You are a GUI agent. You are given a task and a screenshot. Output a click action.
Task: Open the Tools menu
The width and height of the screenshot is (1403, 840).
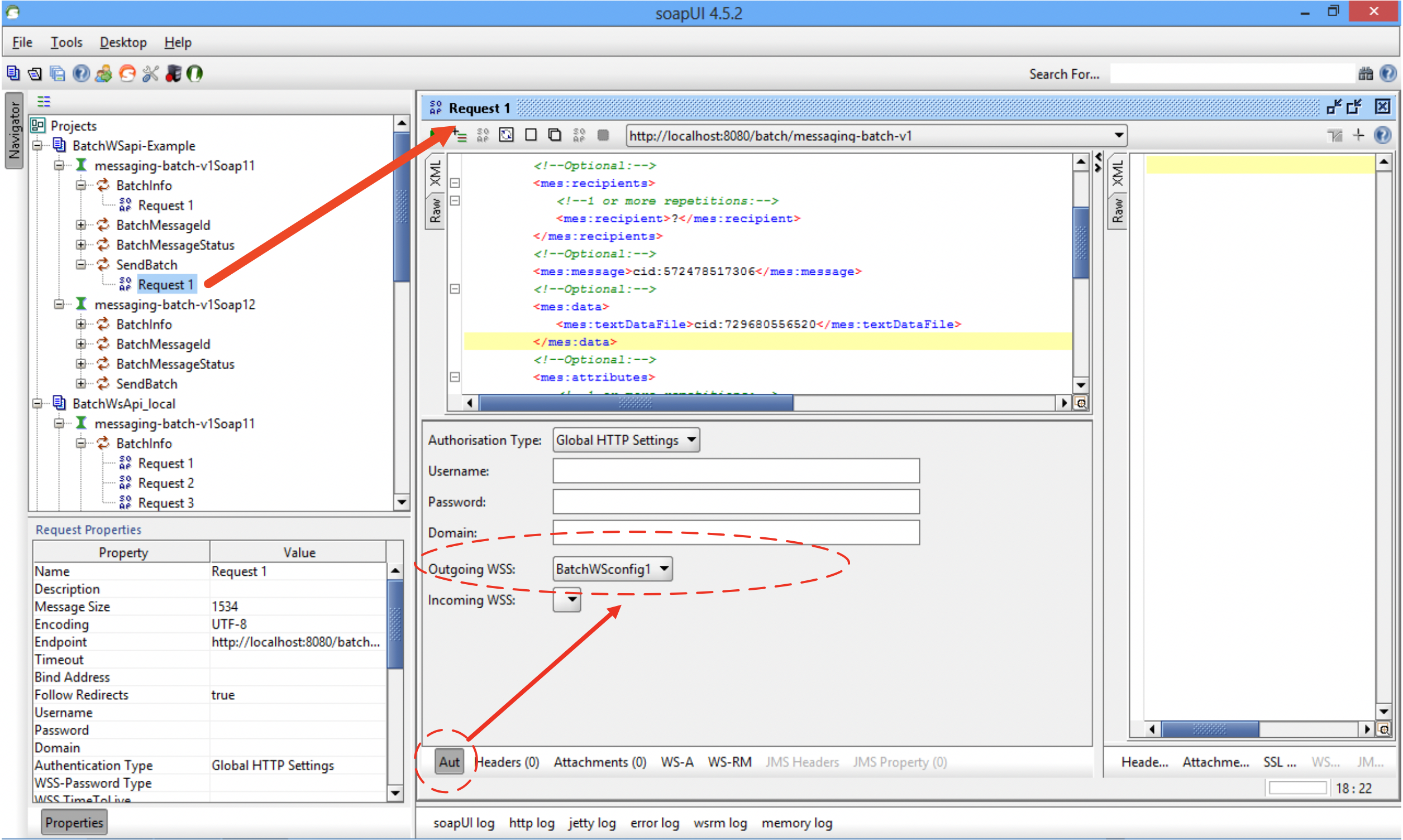tap(66, 42)
